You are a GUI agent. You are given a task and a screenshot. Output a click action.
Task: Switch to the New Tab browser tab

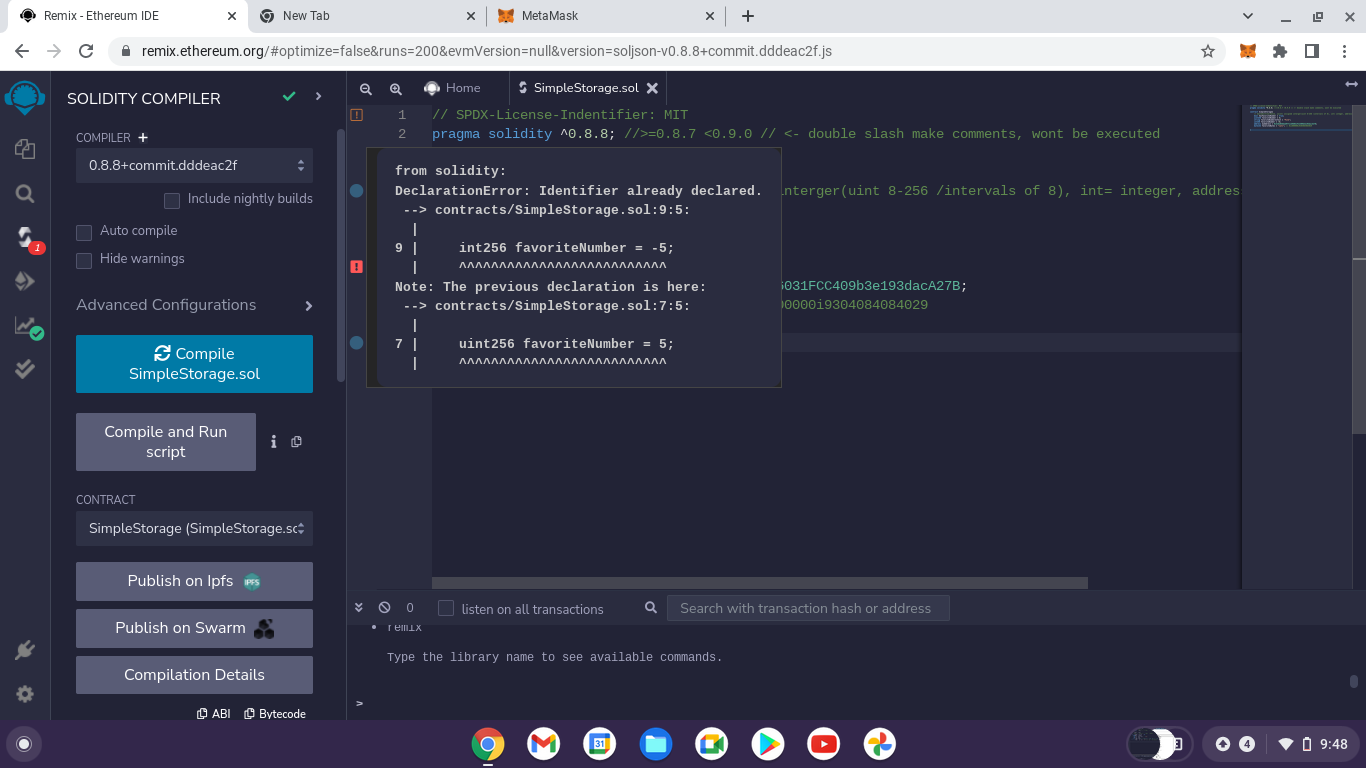pos(367,16)
